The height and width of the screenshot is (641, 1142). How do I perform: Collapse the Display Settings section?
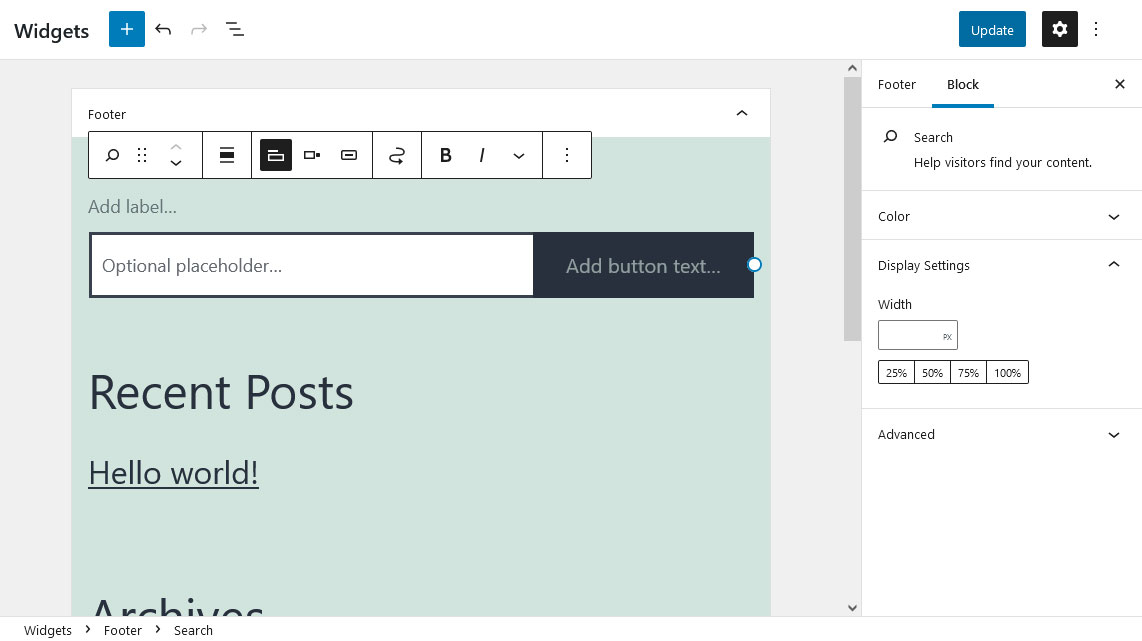coord(1000,265)
